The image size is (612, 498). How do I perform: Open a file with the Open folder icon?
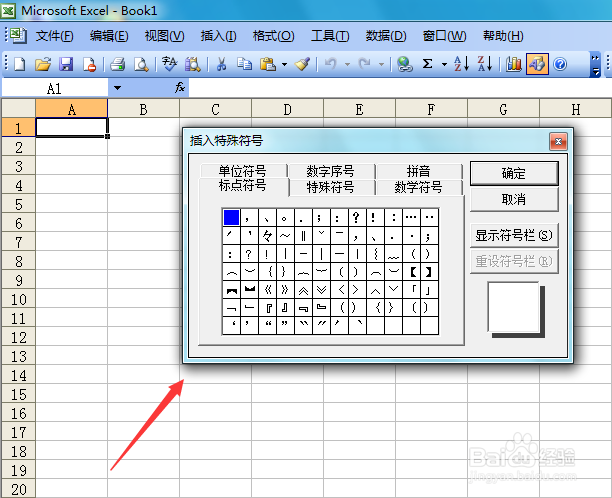click(43, 64)
